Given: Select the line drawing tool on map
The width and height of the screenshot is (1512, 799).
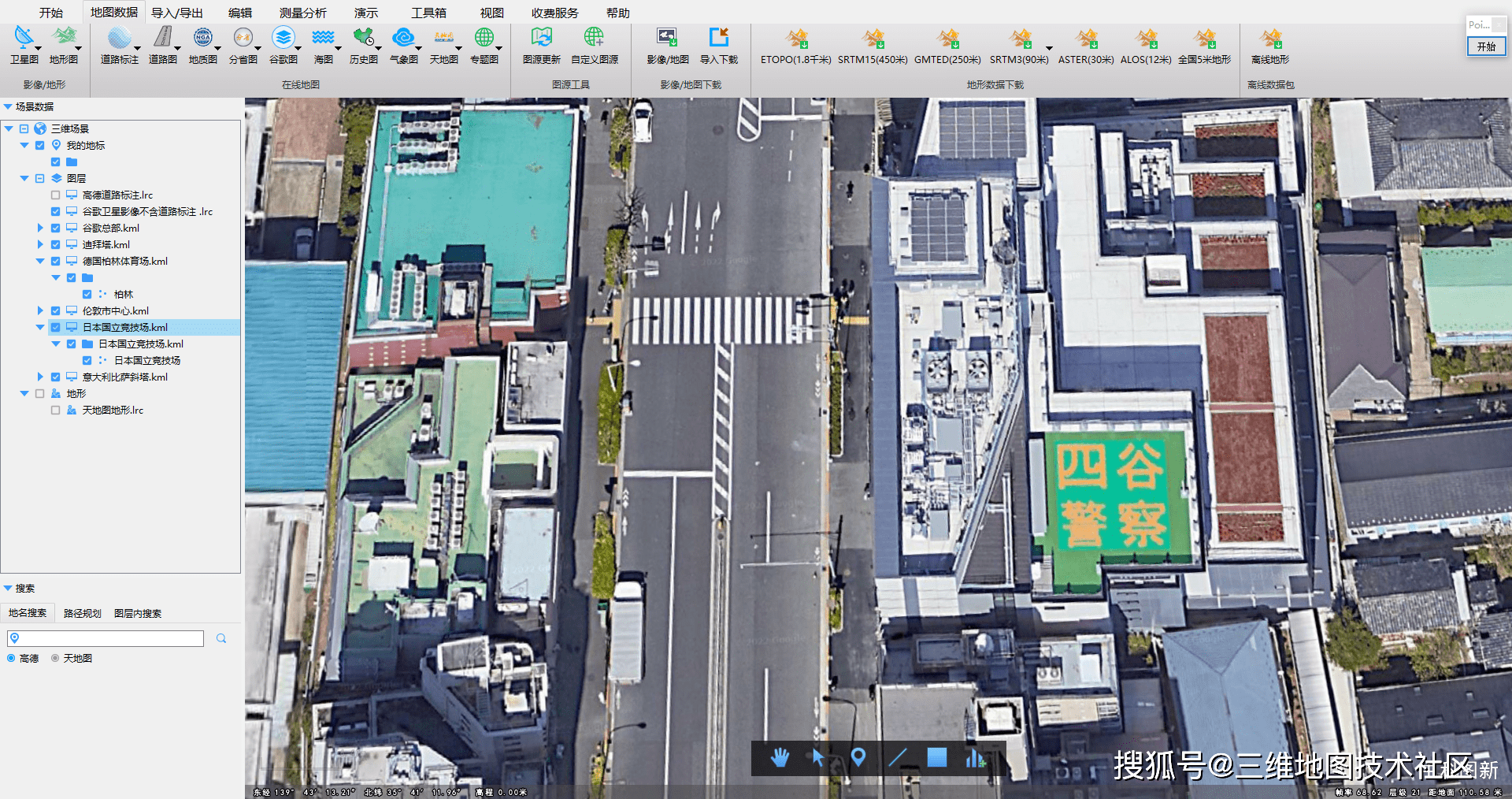Looking at the screenshot, I should point(898,758).
